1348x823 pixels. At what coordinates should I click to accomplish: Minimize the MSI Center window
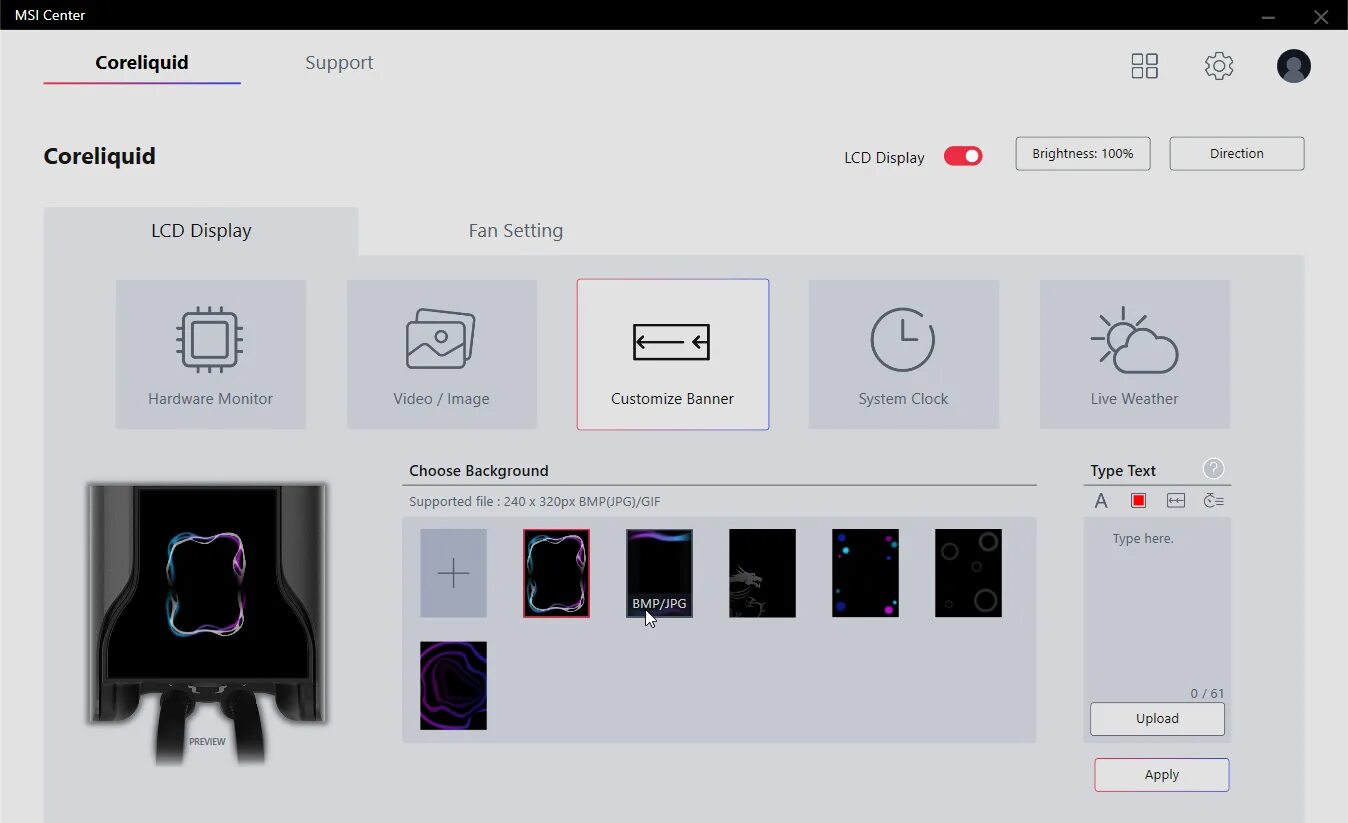pos(1268,16)
